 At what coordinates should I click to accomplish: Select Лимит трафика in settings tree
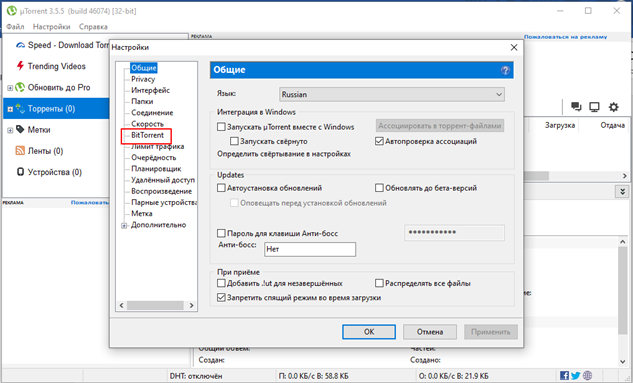coord(157,147)
